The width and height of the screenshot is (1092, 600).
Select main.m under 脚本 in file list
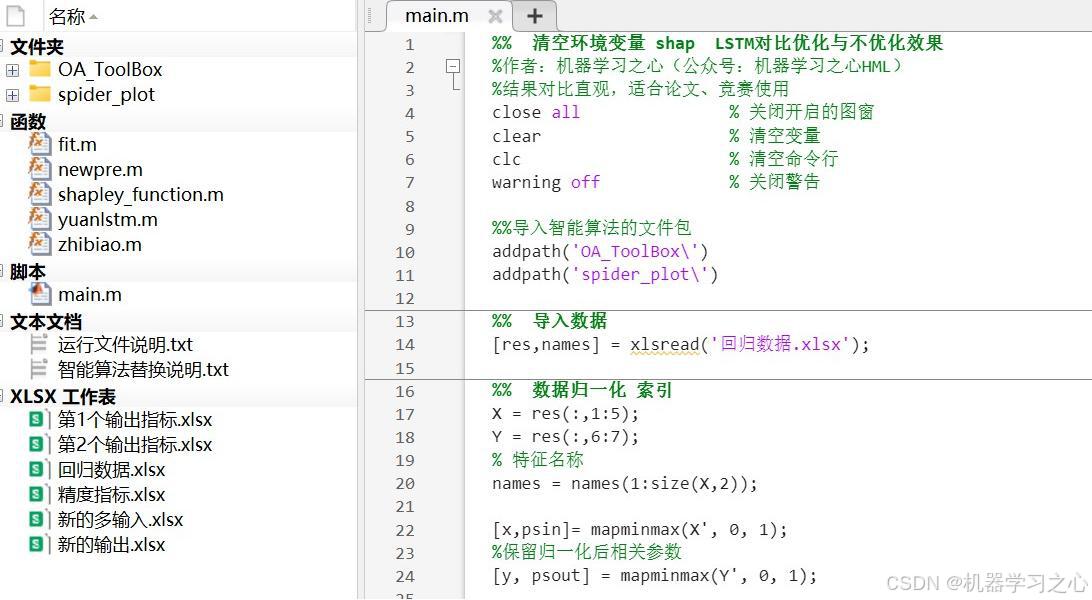90,294
